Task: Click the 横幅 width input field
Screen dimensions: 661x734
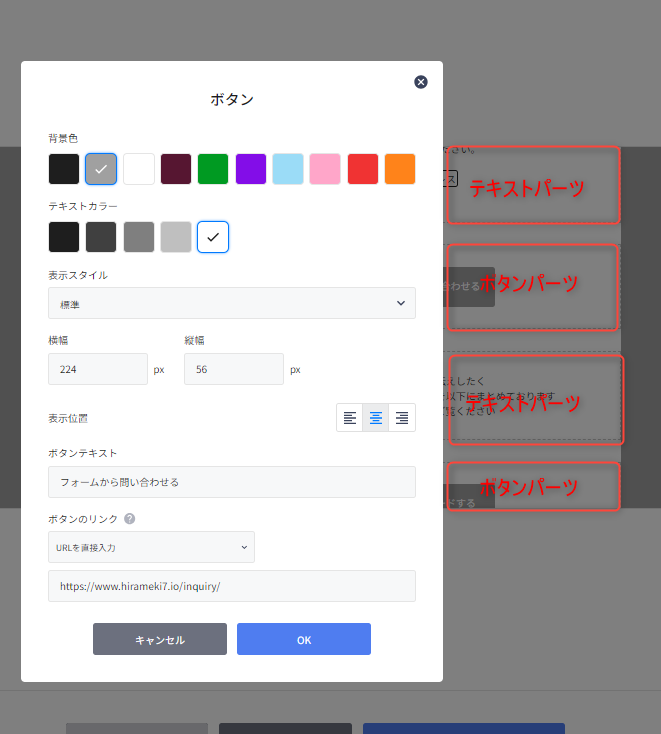Action: 98,369
